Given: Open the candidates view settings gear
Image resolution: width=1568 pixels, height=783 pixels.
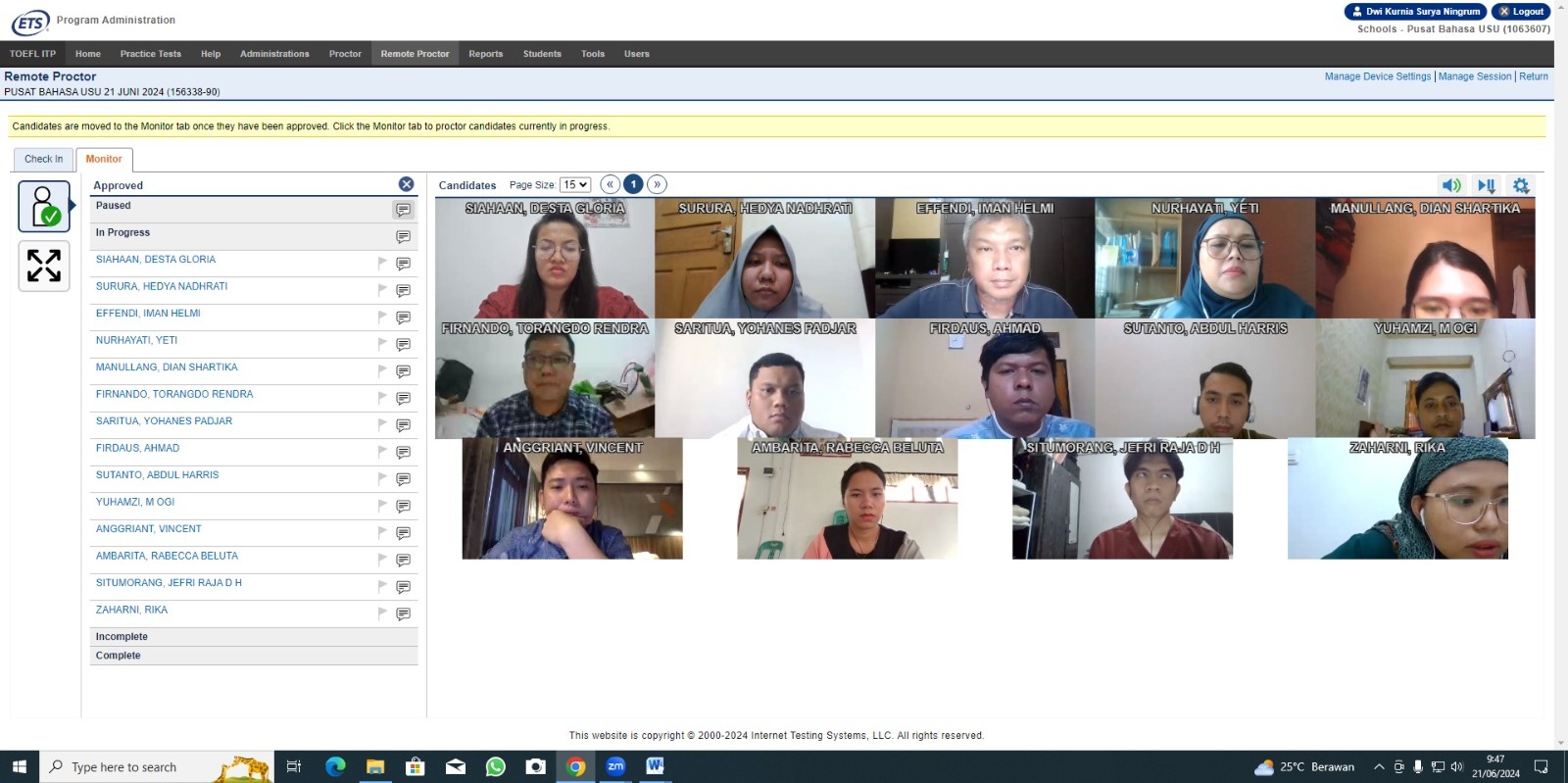Looking at the screenshot, I should pos(1521,185).
